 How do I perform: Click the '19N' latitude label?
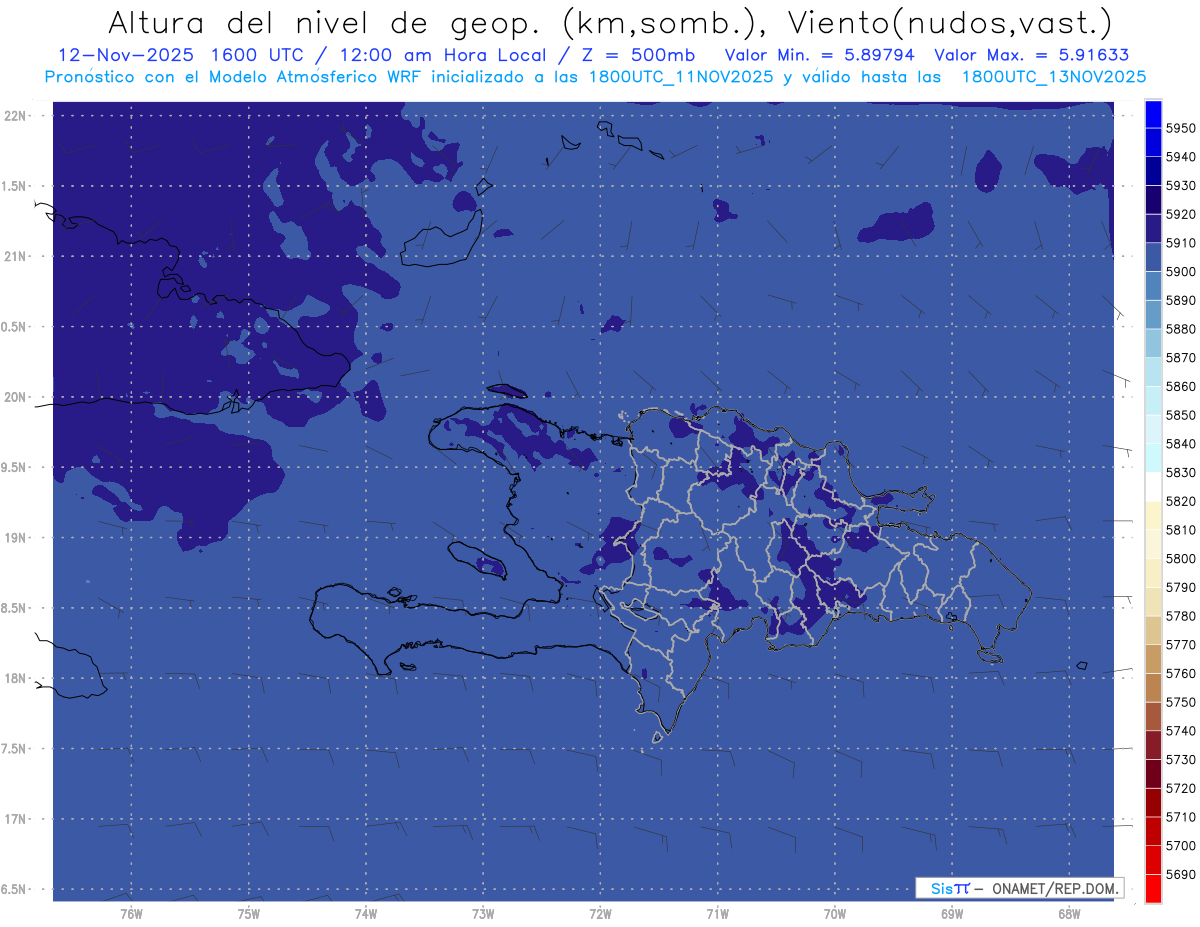(x=15, y=538)
